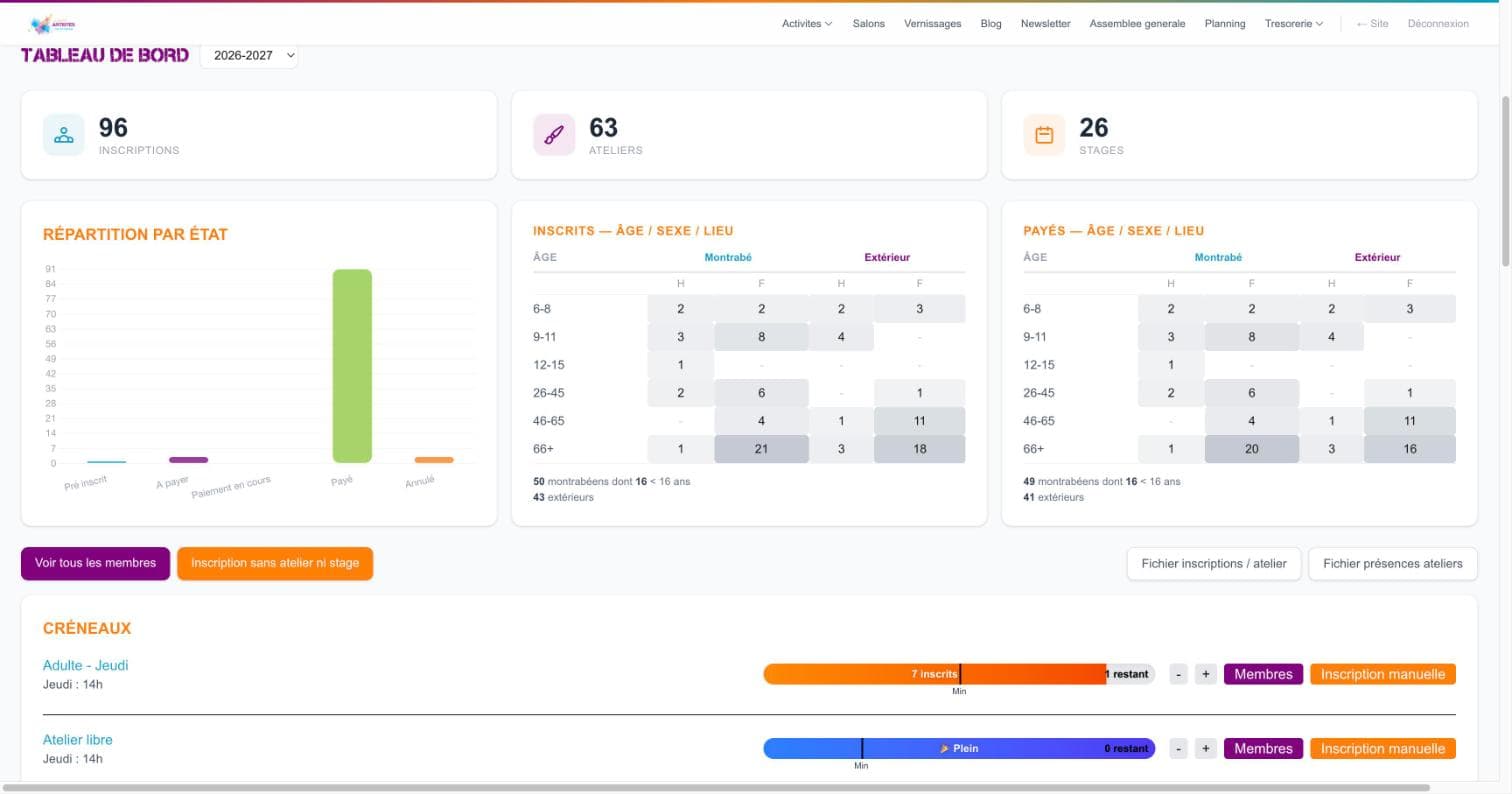1512x794 pixels.
Task: Open the 2026-2027 season selector
Action: click(x=249, y=56)
